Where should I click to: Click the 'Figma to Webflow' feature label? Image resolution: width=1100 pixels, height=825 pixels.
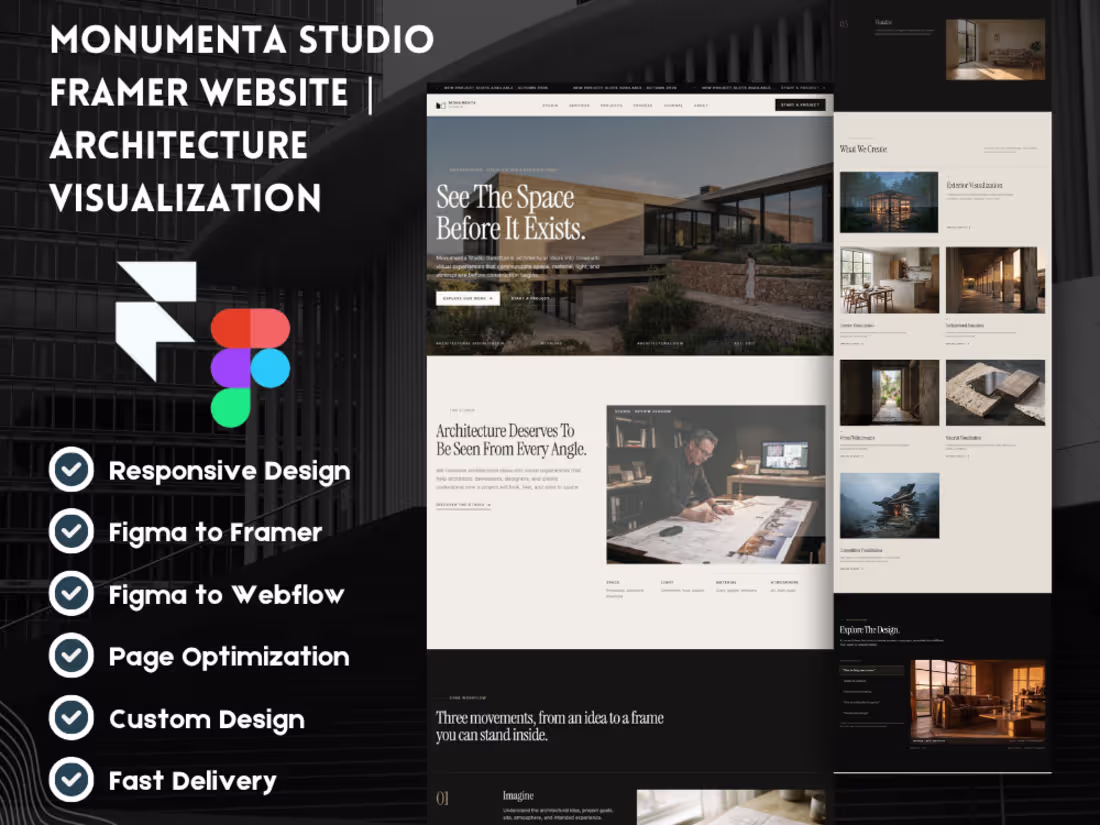(x=226, y=595)
